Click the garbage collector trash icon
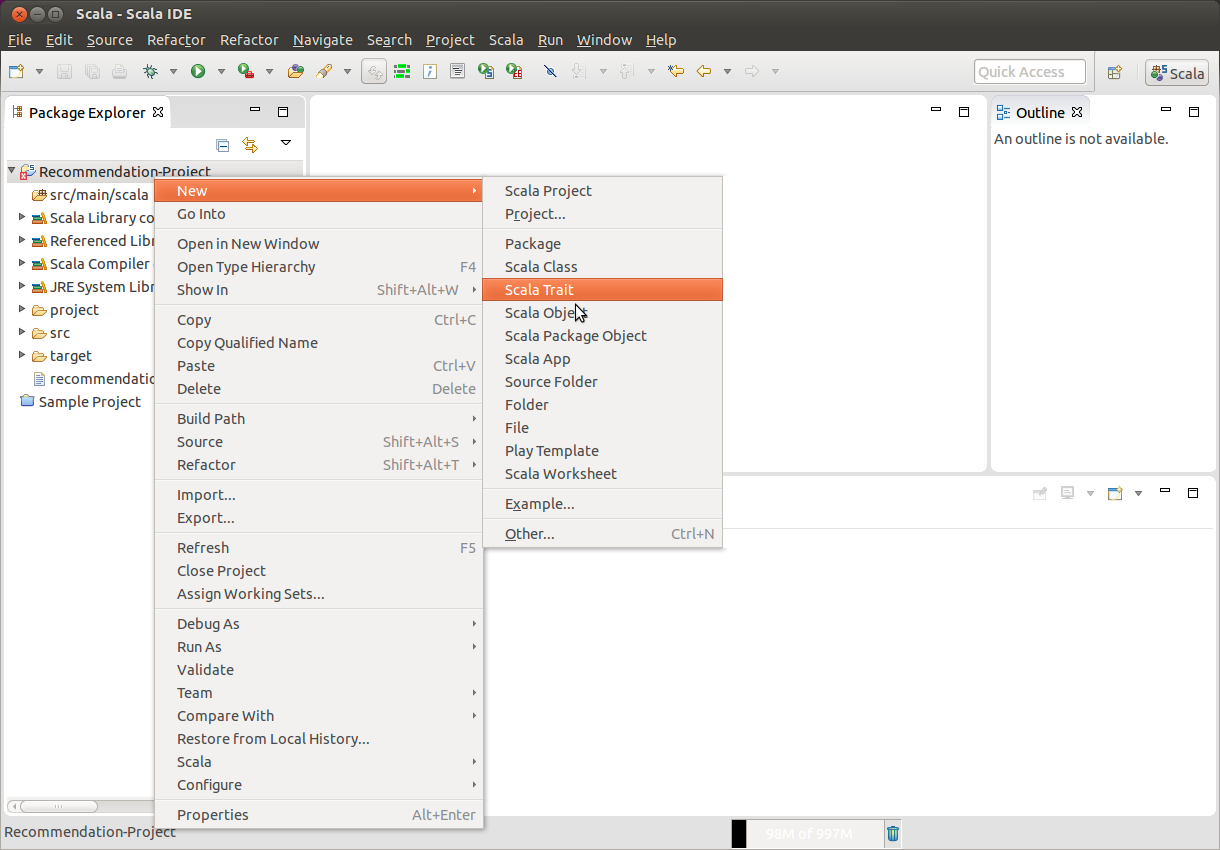1220x850 pixels. [x=893, y=833]
